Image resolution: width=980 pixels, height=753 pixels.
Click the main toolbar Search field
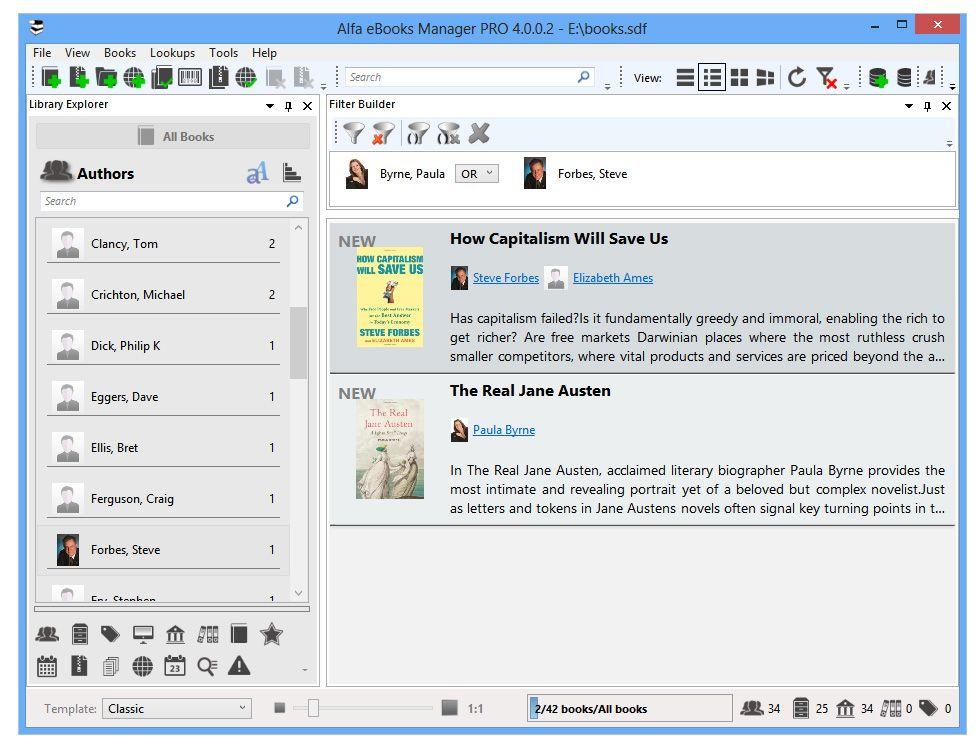(x=470, y=77)
